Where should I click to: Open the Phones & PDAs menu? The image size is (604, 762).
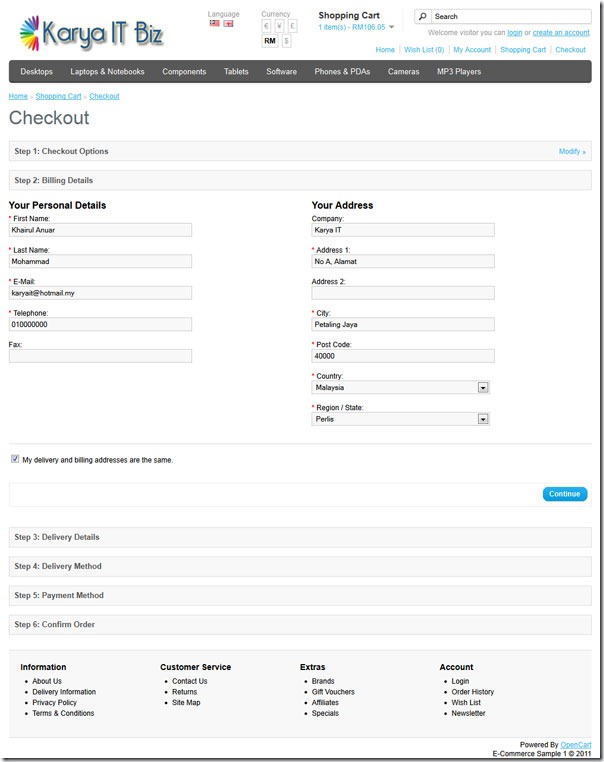click(x=342, y=71)
